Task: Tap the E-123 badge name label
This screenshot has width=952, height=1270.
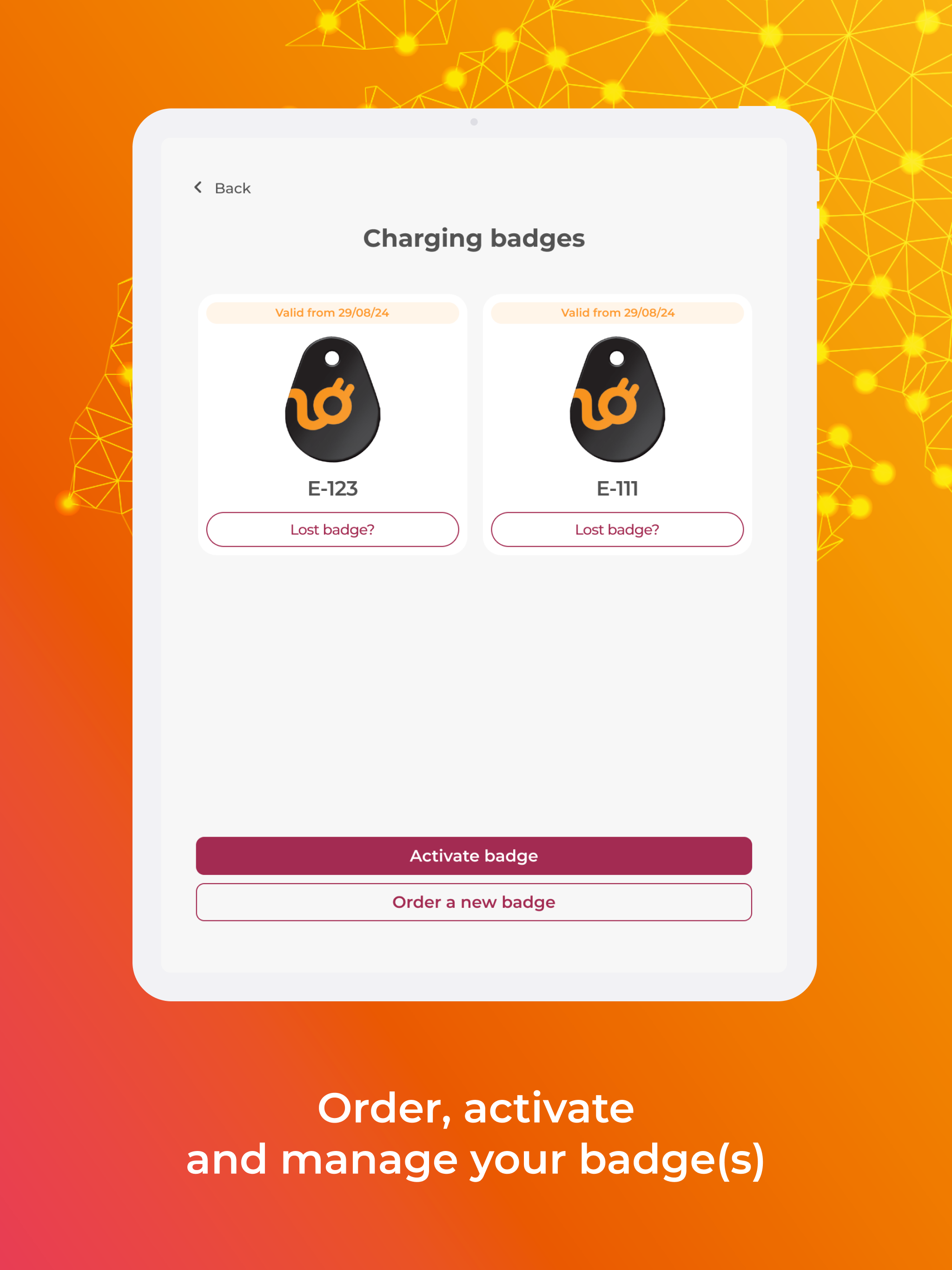Action: 332,489
